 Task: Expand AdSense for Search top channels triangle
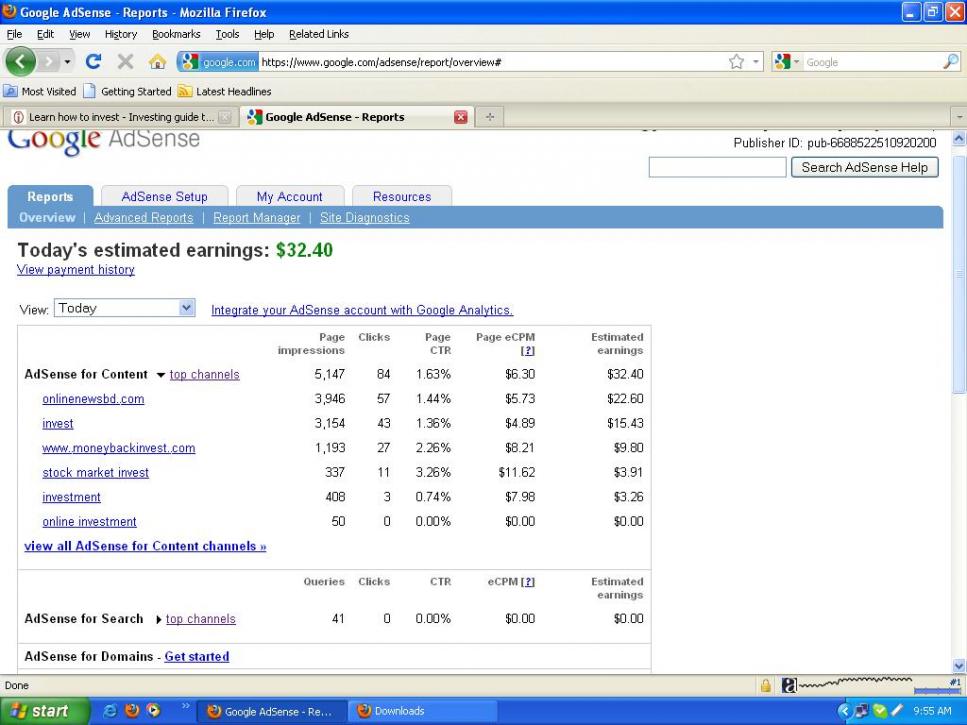[158, 620]
